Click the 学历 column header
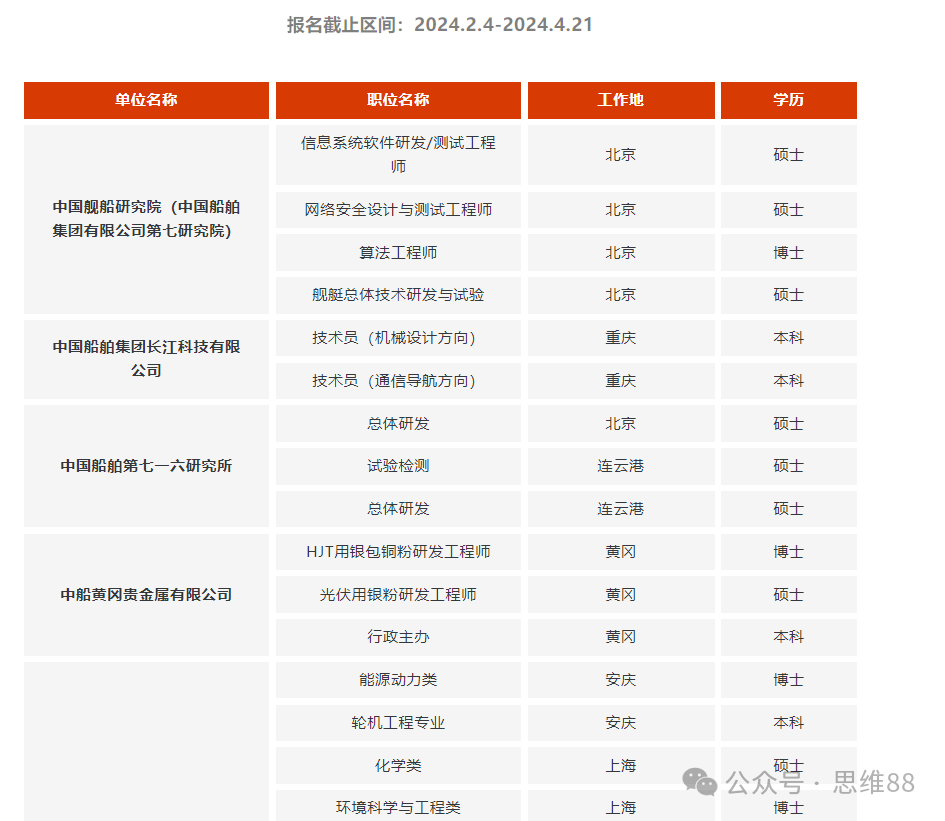The image size is (945, 821). point(788,100)
